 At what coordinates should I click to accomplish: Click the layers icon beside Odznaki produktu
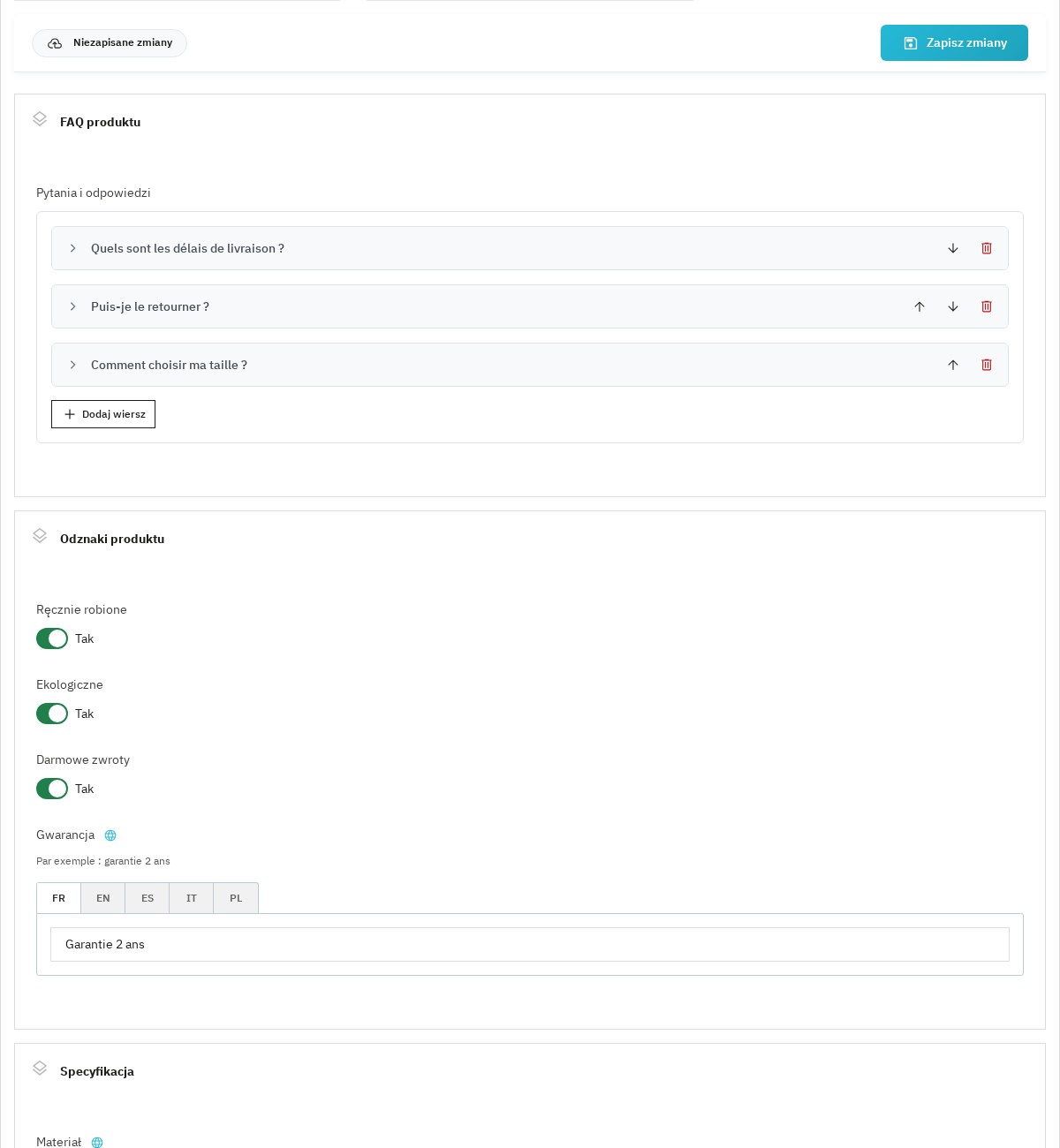[40, 535]
